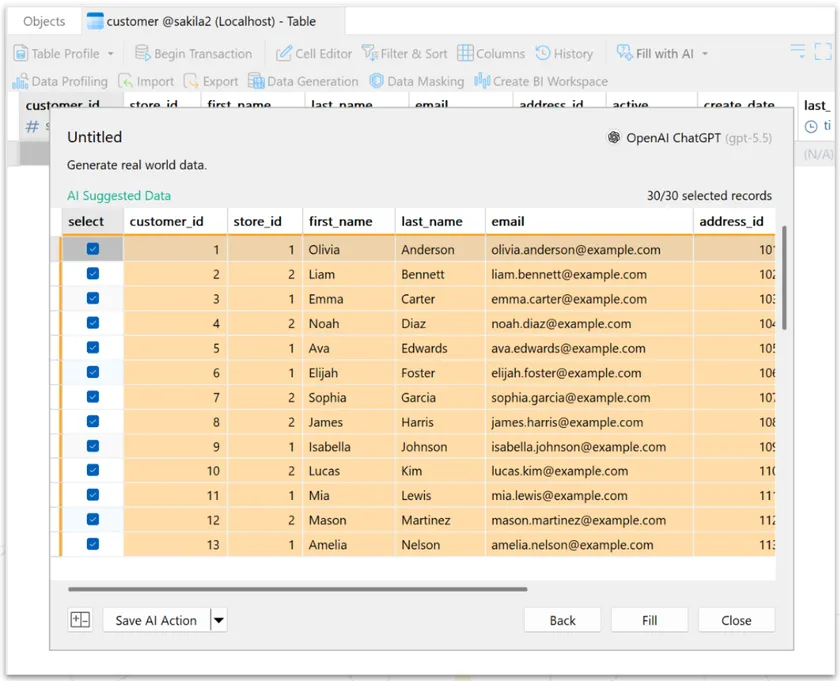Click the Untitled dialog title
Image resolution: width=840 pixels, height=681 pixels.
(95, 137)
